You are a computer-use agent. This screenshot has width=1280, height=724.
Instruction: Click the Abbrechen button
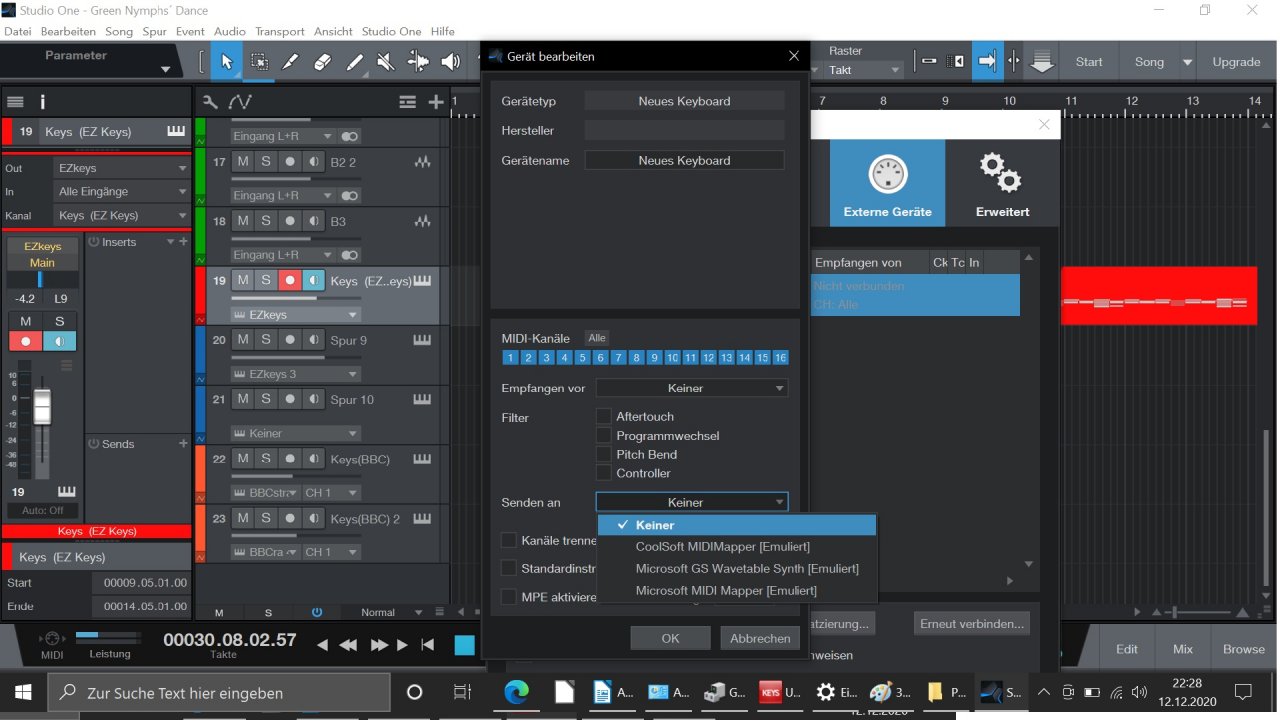click(760, 638)
